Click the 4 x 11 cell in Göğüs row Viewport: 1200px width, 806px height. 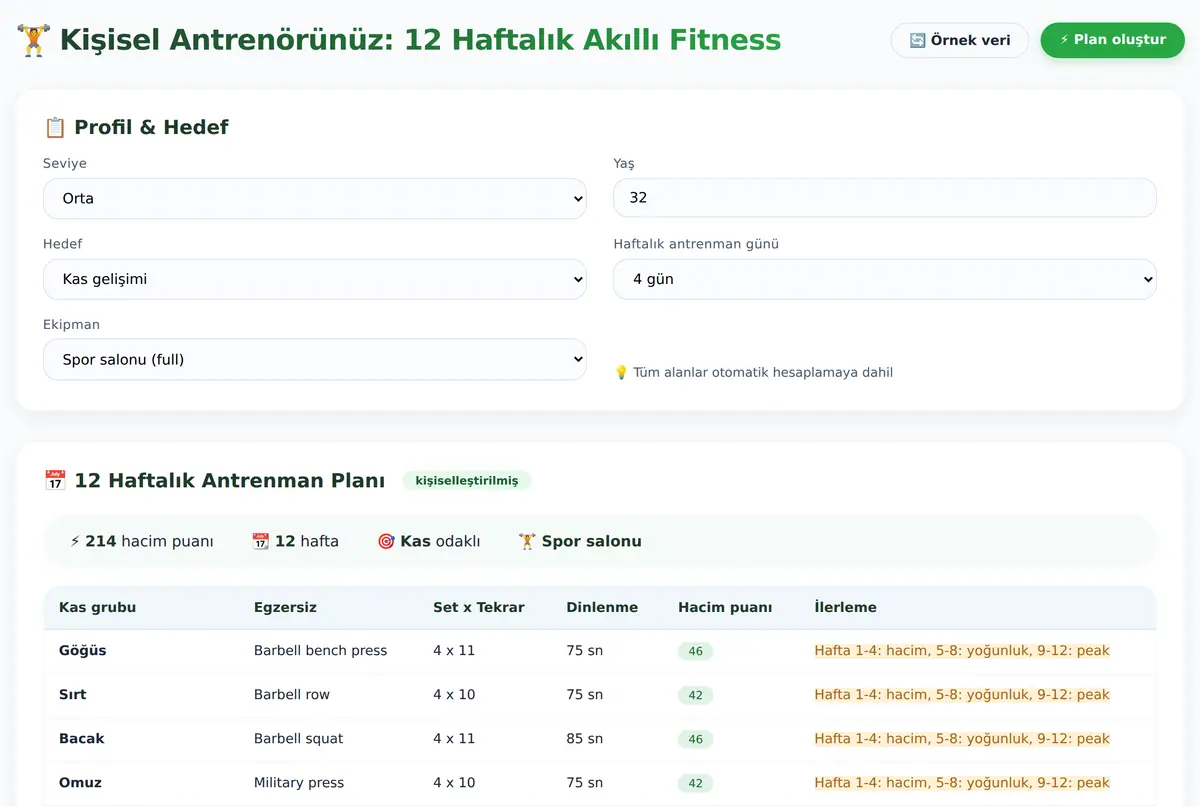[454, 650]
